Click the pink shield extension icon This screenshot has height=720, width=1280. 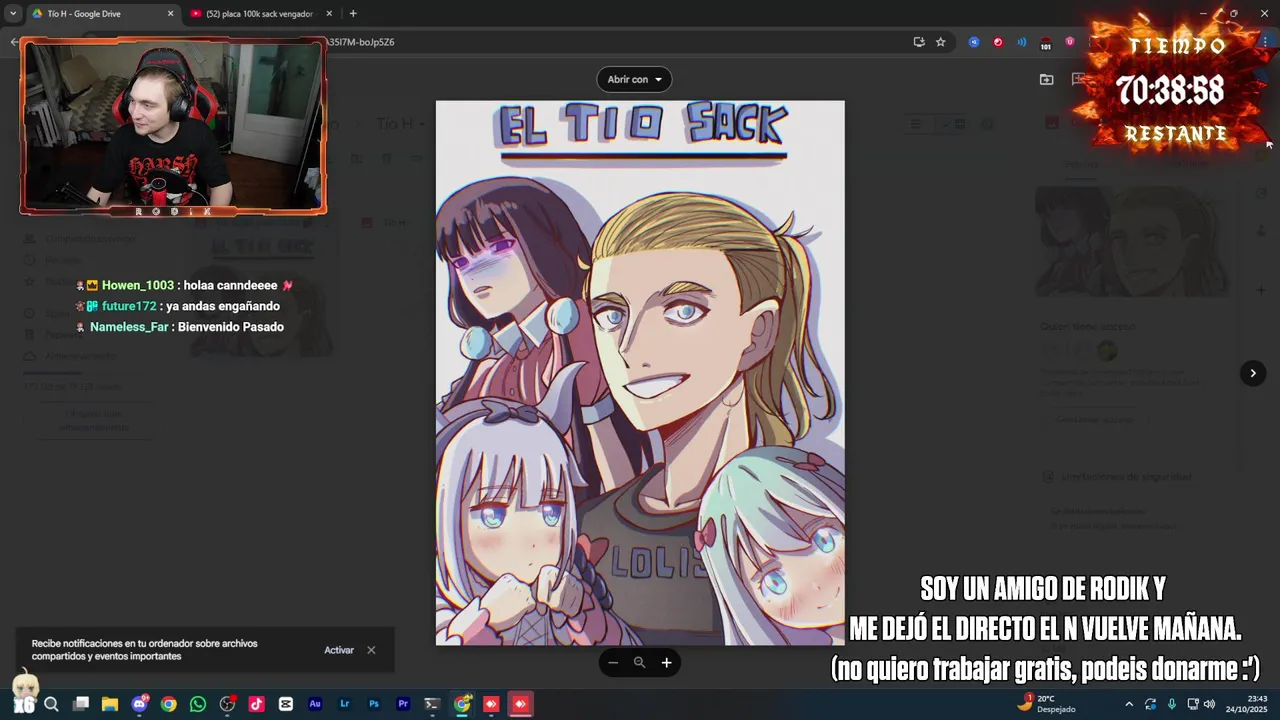(1070, 42)
